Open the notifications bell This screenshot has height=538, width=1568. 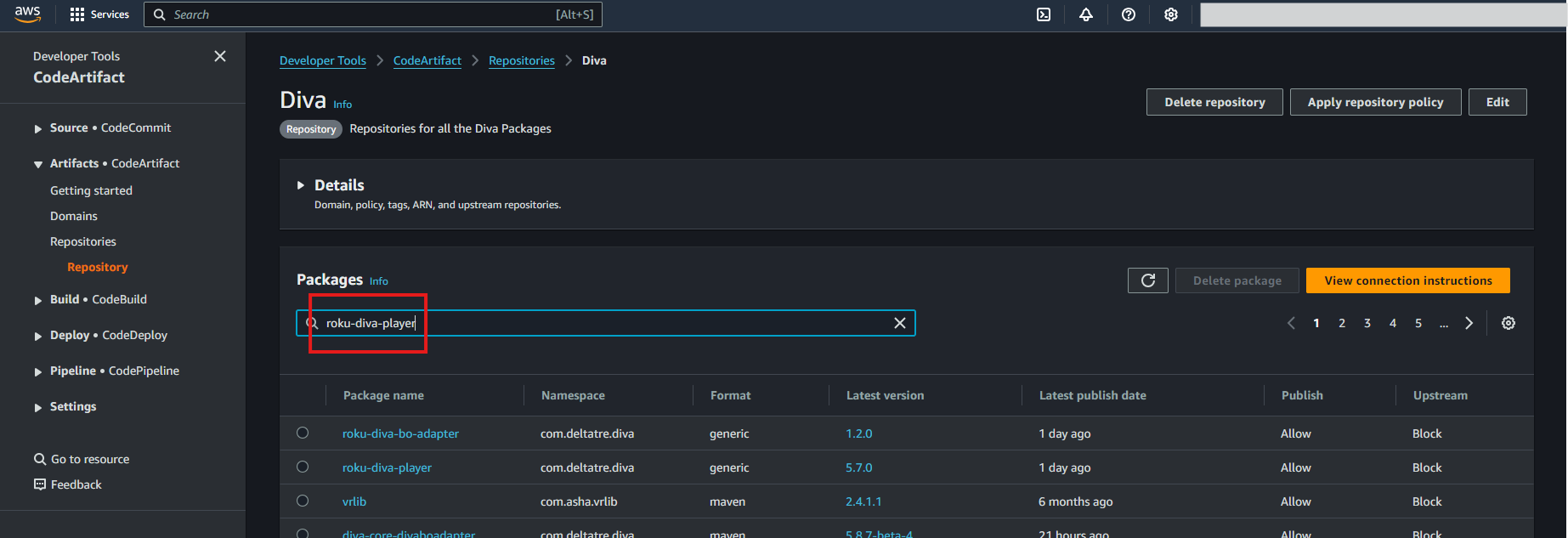coord(1086,14)
